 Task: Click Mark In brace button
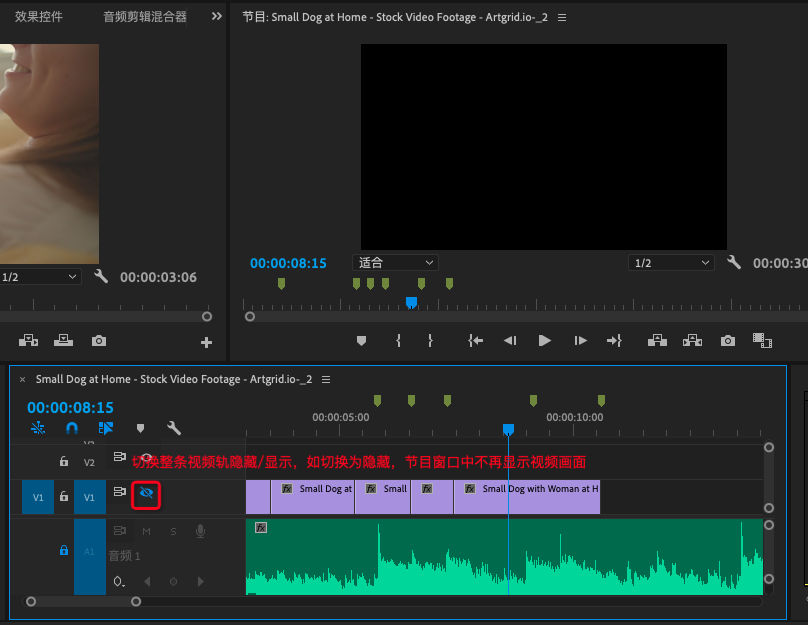(398, 341)
